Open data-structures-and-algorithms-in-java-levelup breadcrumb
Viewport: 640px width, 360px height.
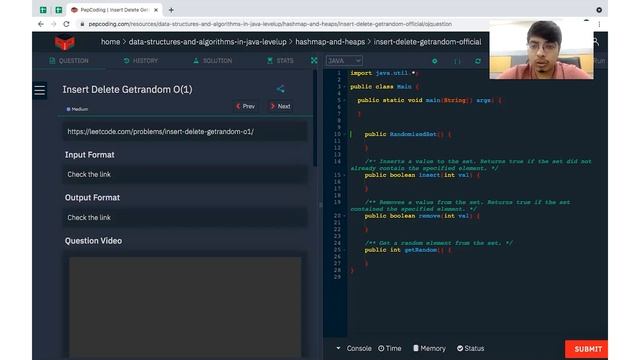208,42
